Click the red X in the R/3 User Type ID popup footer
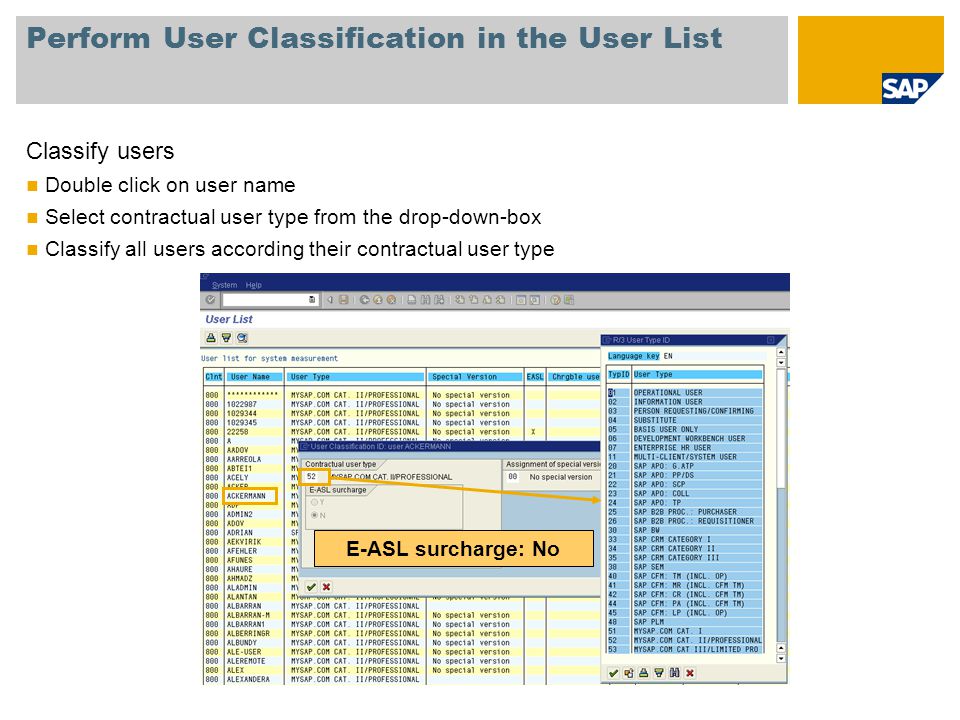This screenshot has width=960, height=720. (690, 673)
